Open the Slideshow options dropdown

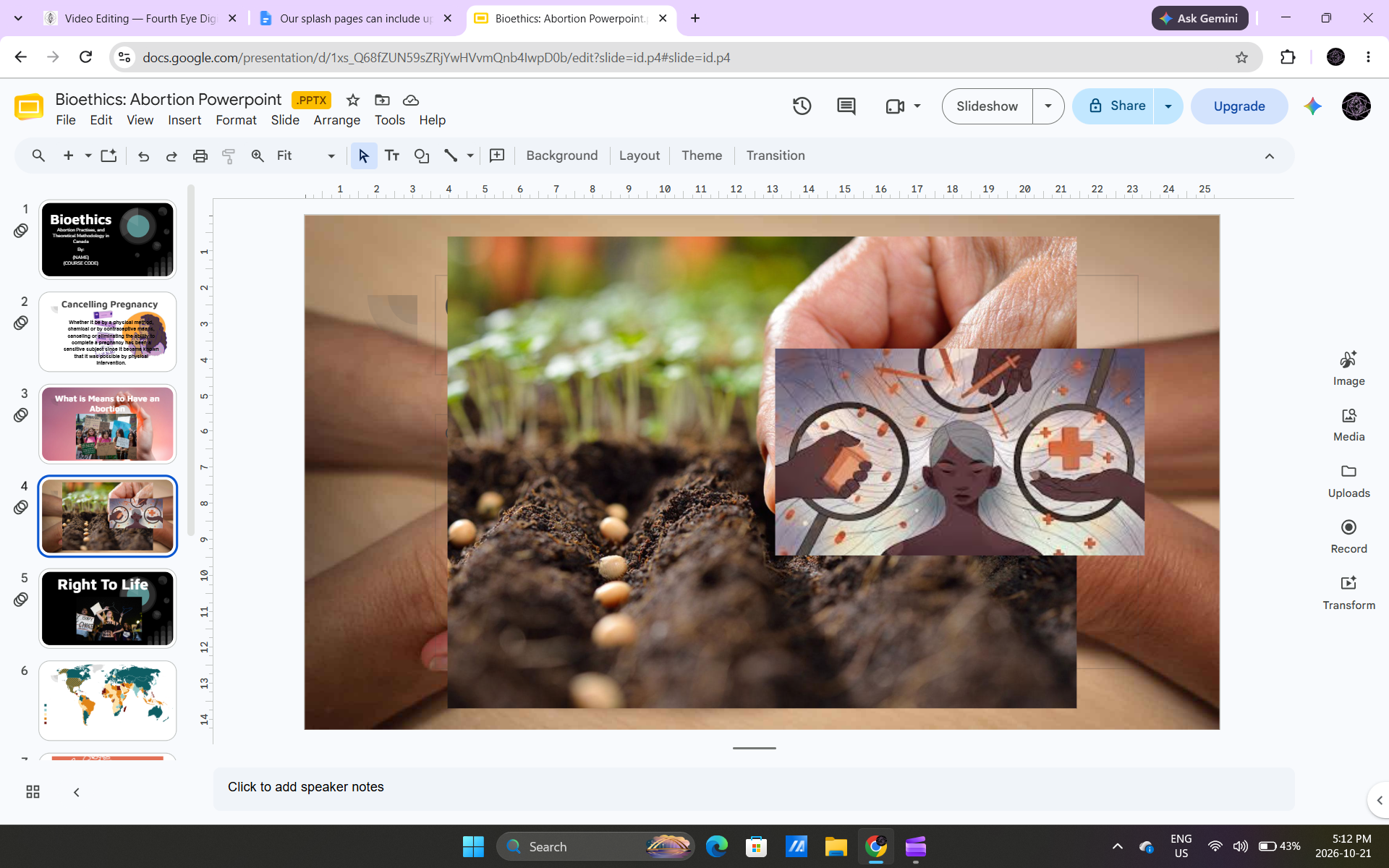tap(1048, 106)
